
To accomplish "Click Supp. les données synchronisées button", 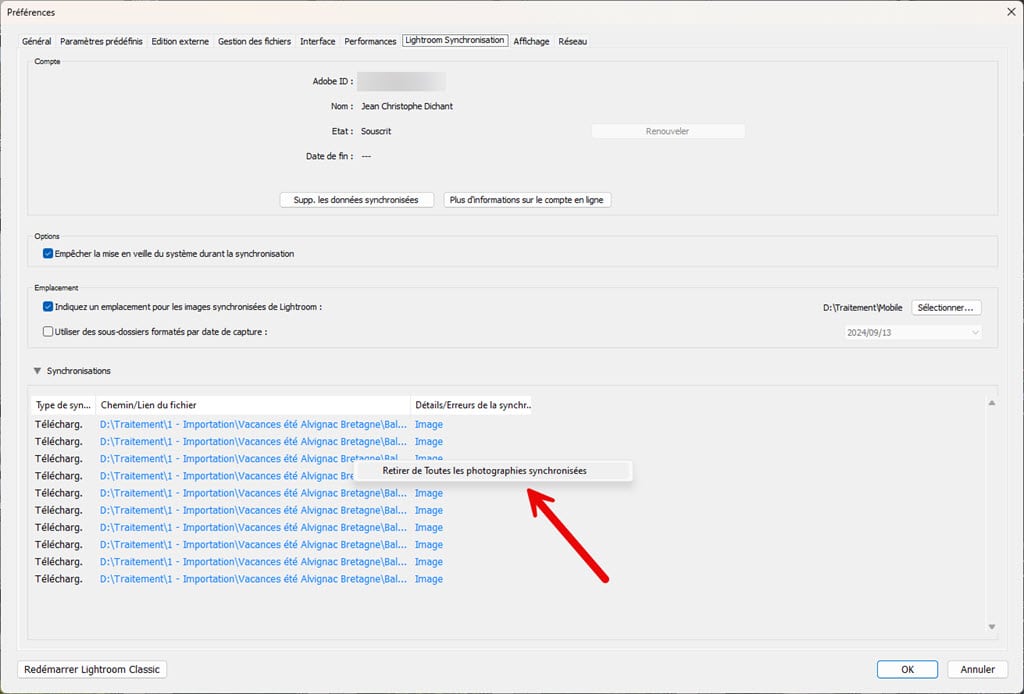I will coord(357,200).
